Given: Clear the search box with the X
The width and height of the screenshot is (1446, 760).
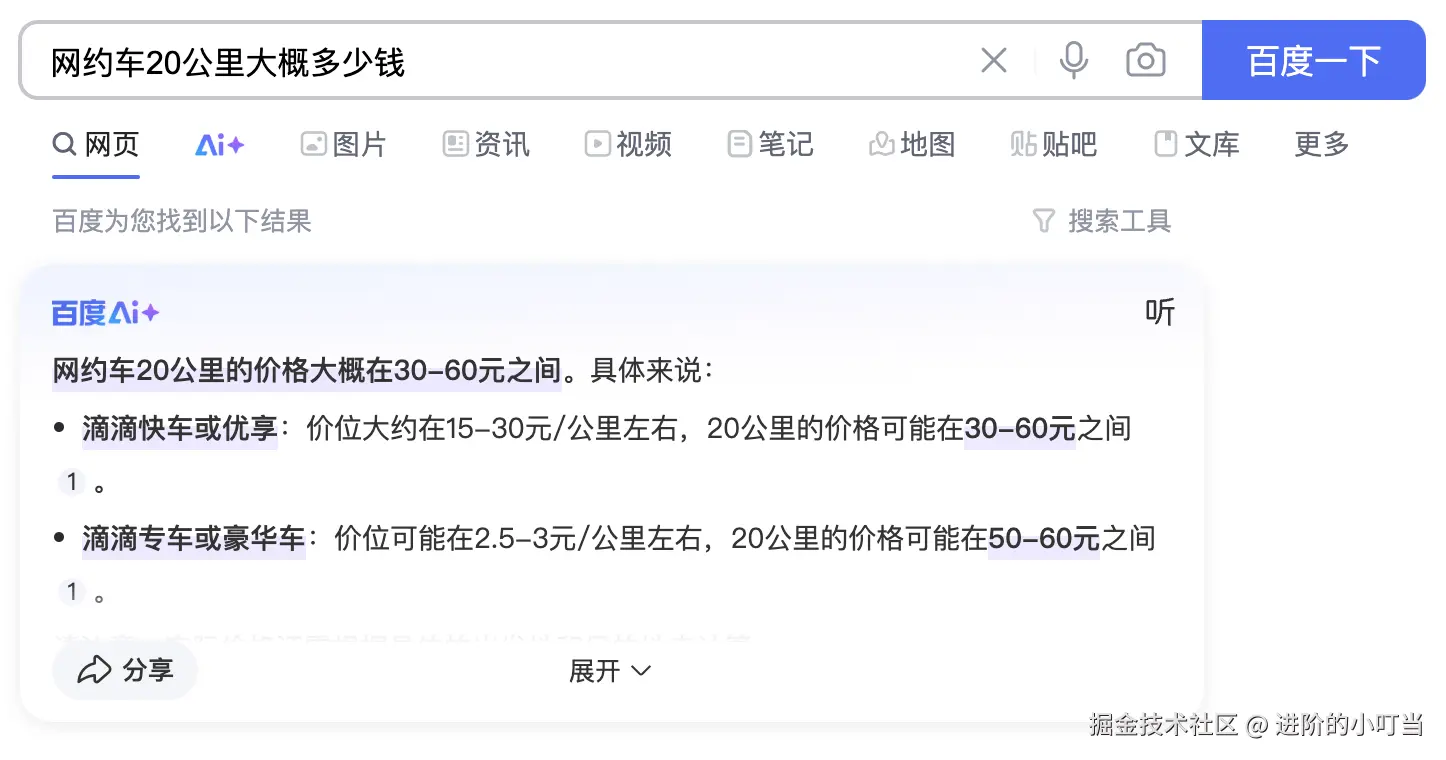Looking at the screenshot, I should [994, 60].
